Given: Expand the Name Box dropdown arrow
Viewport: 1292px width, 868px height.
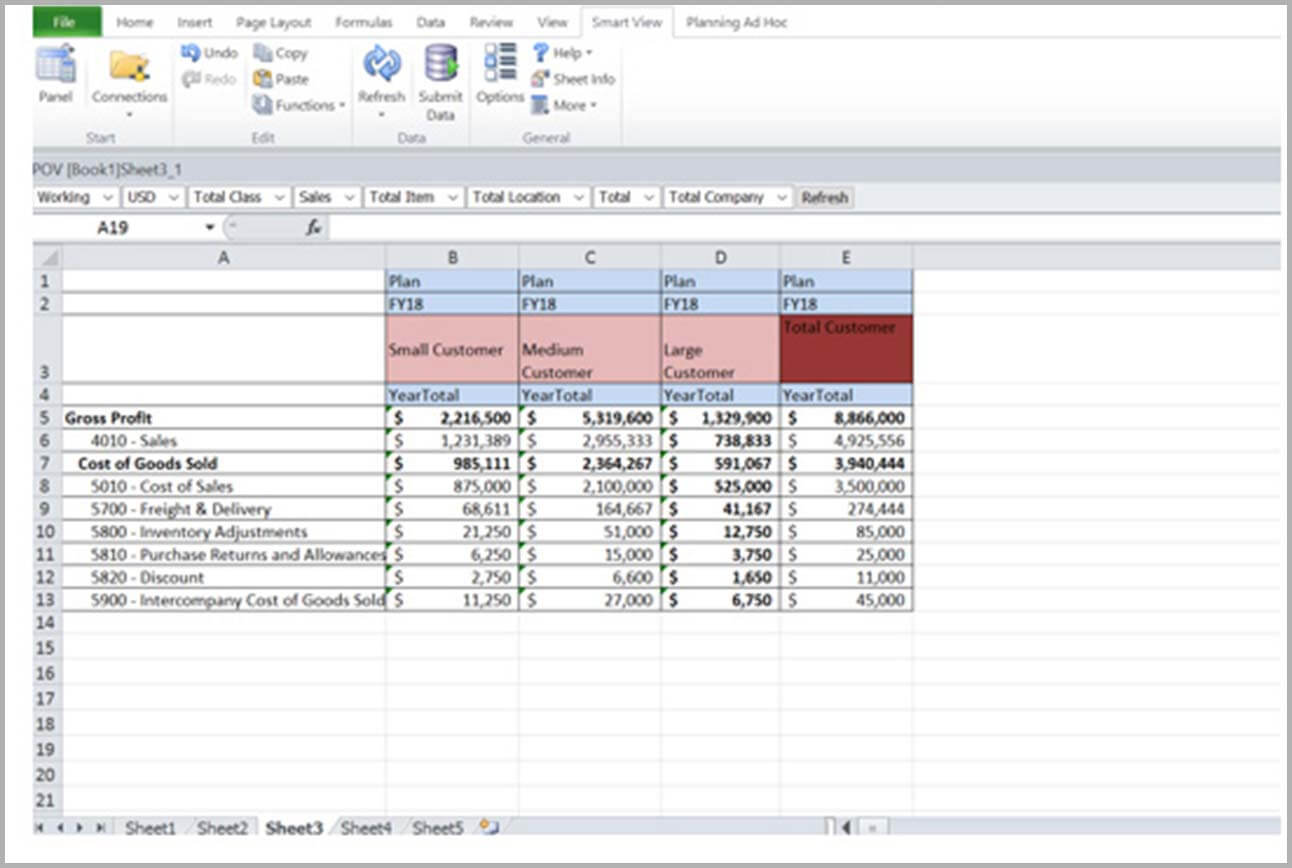Looking at the screenshot, I should tap(210, 228).
